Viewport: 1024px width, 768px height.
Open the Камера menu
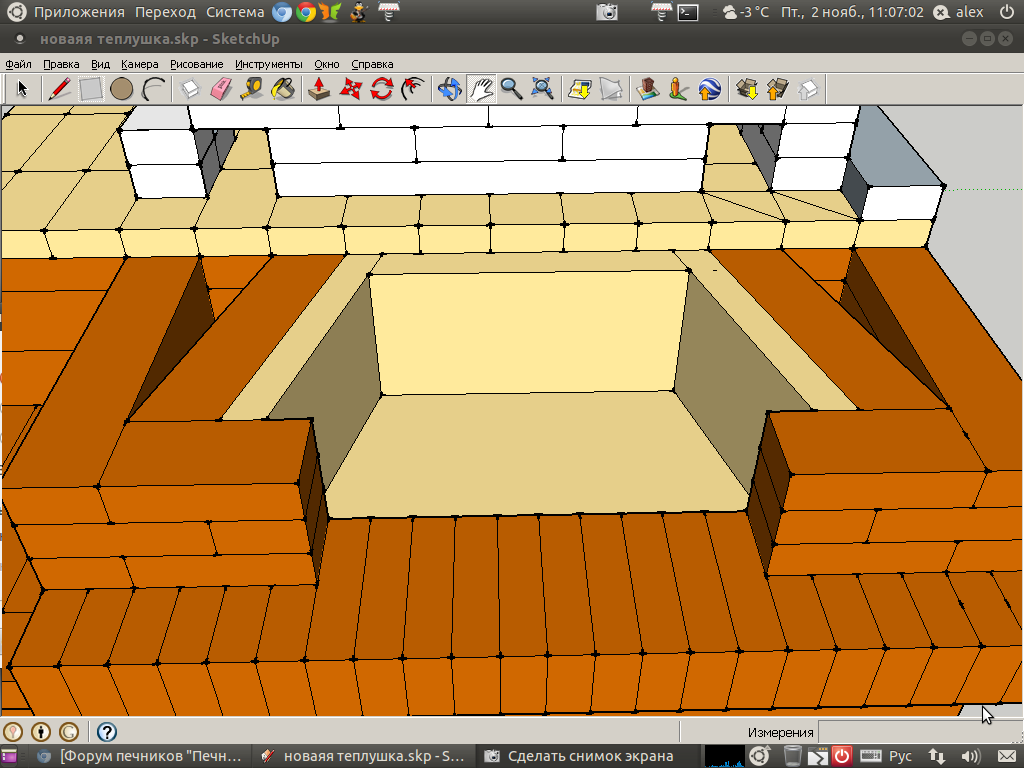140,64
